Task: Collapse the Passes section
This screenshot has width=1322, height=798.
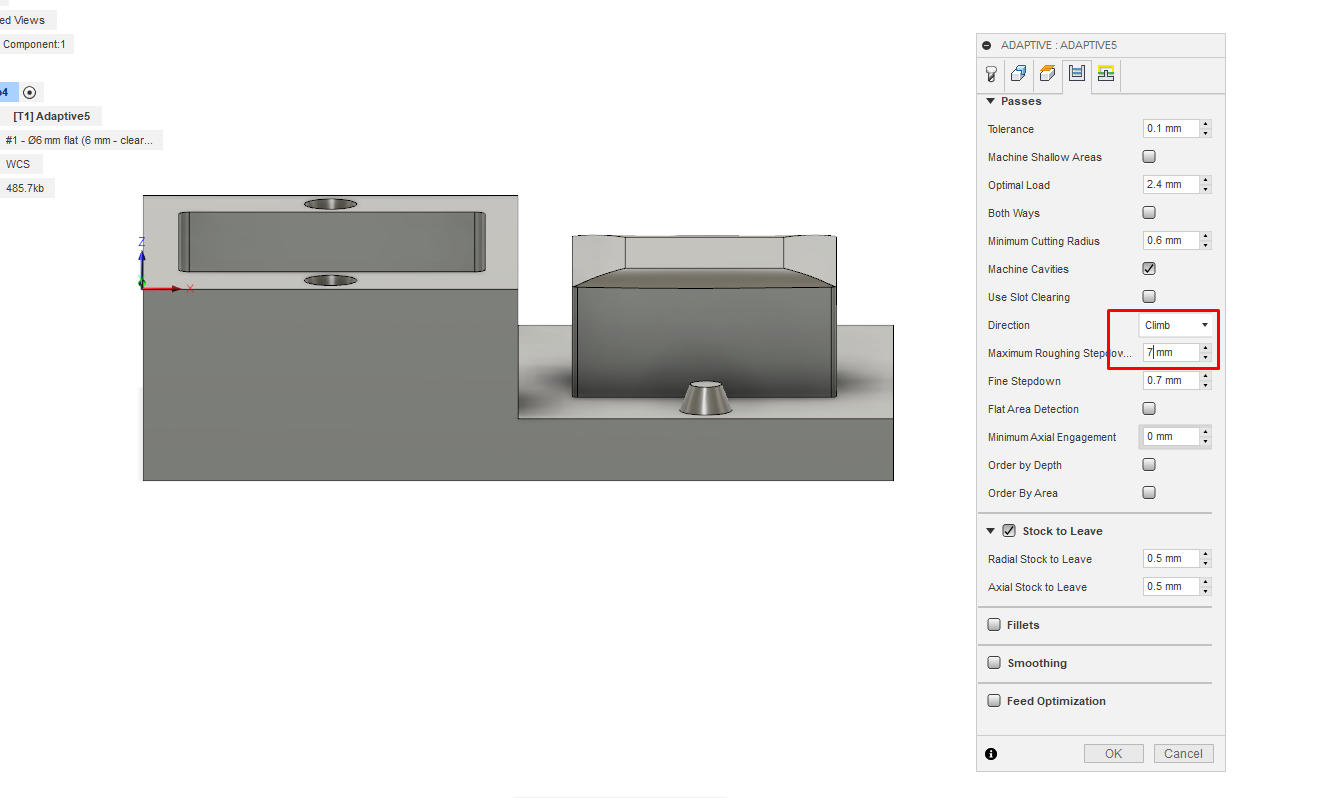Action: [991, 101]
